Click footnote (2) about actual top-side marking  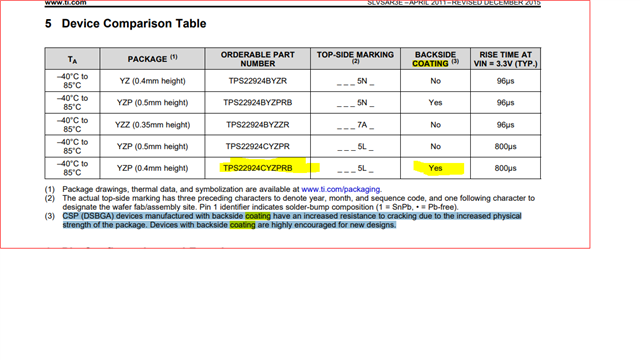[290, 202]
